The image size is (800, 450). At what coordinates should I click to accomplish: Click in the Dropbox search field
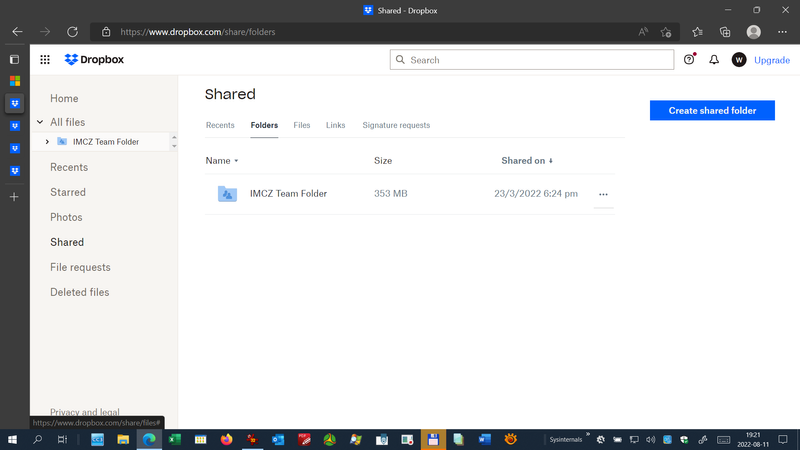(532, 60)
